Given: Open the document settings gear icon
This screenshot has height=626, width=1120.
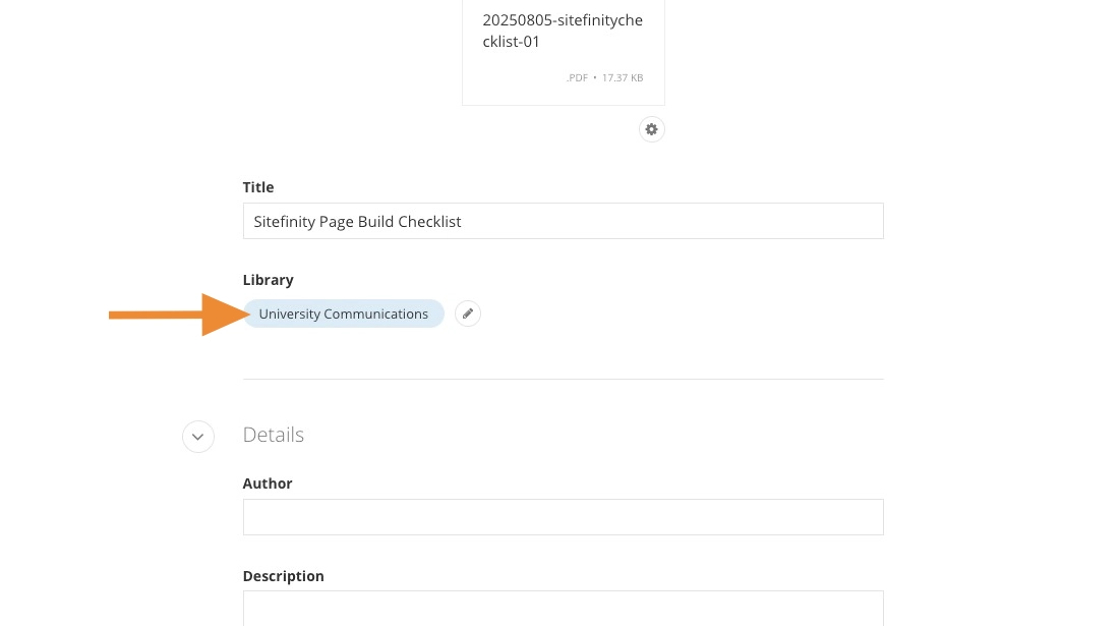Looking at the screenshot, I should point(652,129).
